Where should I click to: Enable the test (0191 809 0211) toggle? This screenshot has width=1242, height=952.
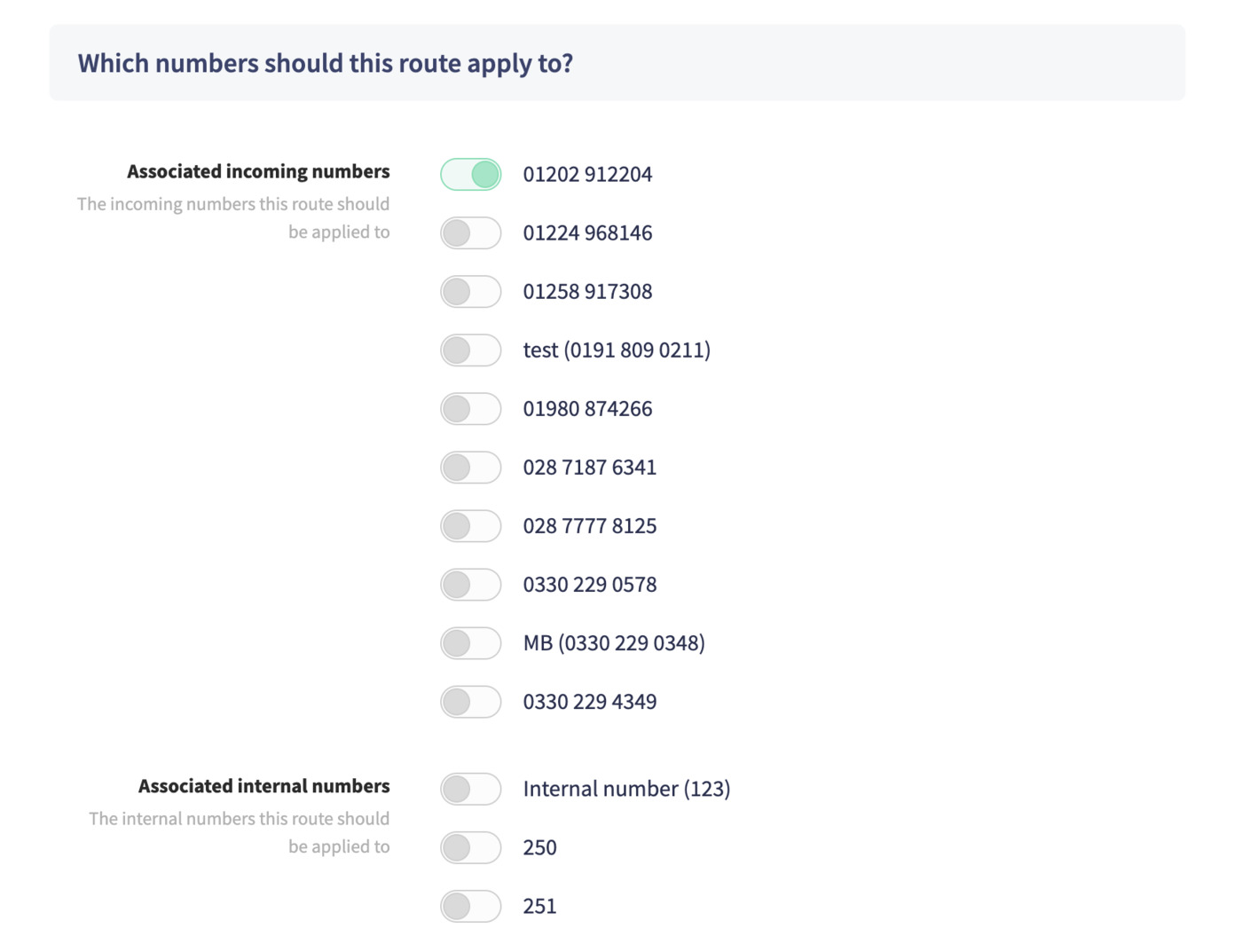tap(470, 350)
